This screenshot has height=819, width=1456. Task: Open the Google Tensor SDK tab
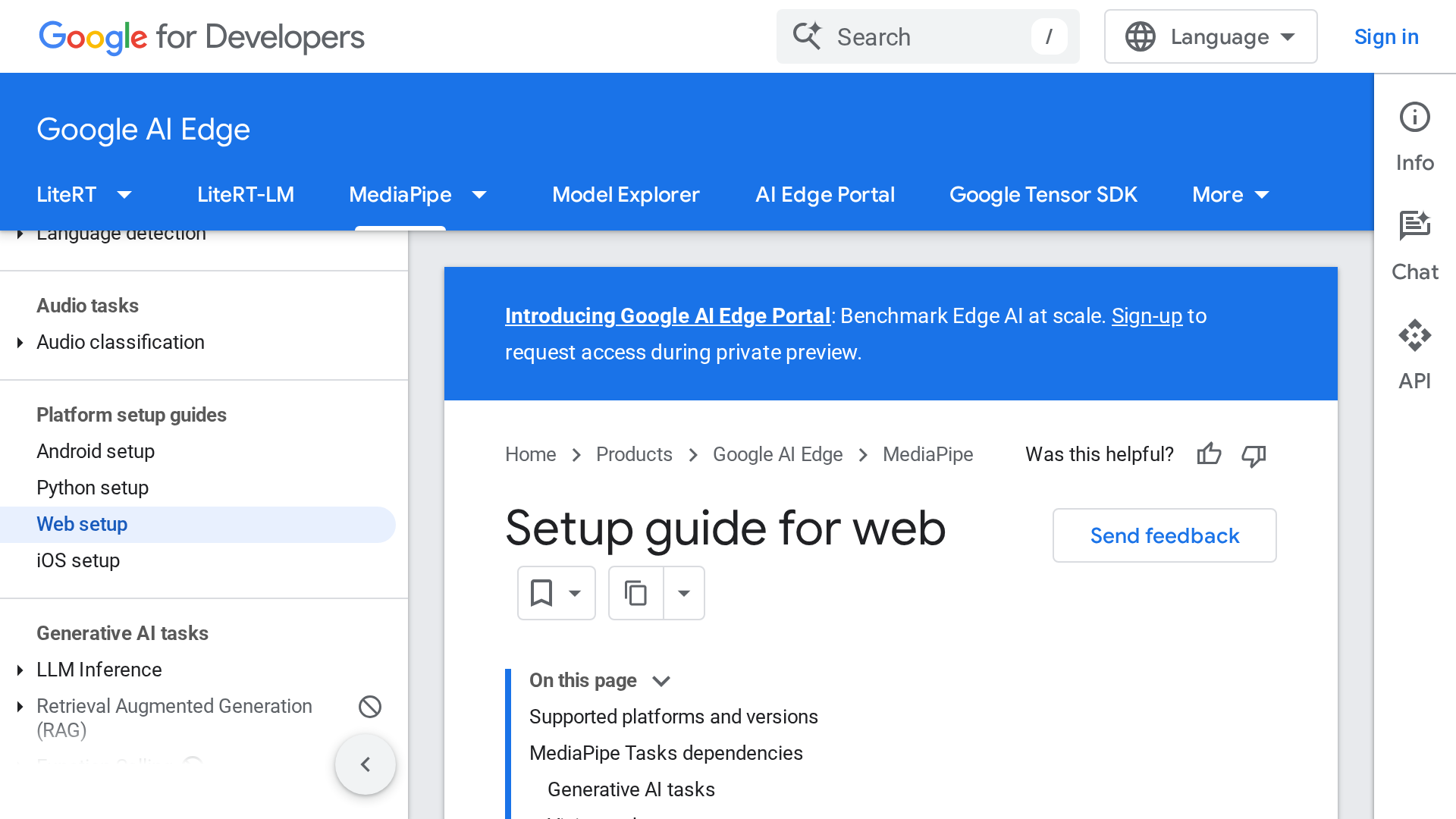pyautogui.click(x=1043, y=195)
